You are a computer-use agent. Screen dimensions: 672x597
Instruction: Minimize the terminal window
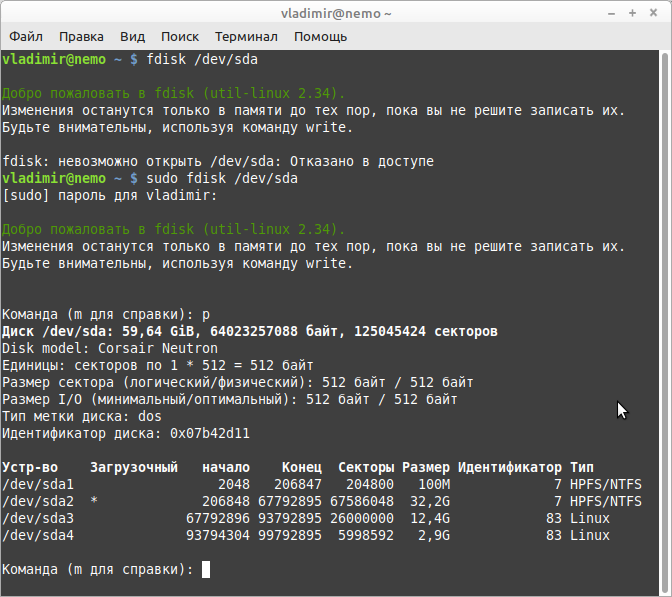[x=612, y=14]
